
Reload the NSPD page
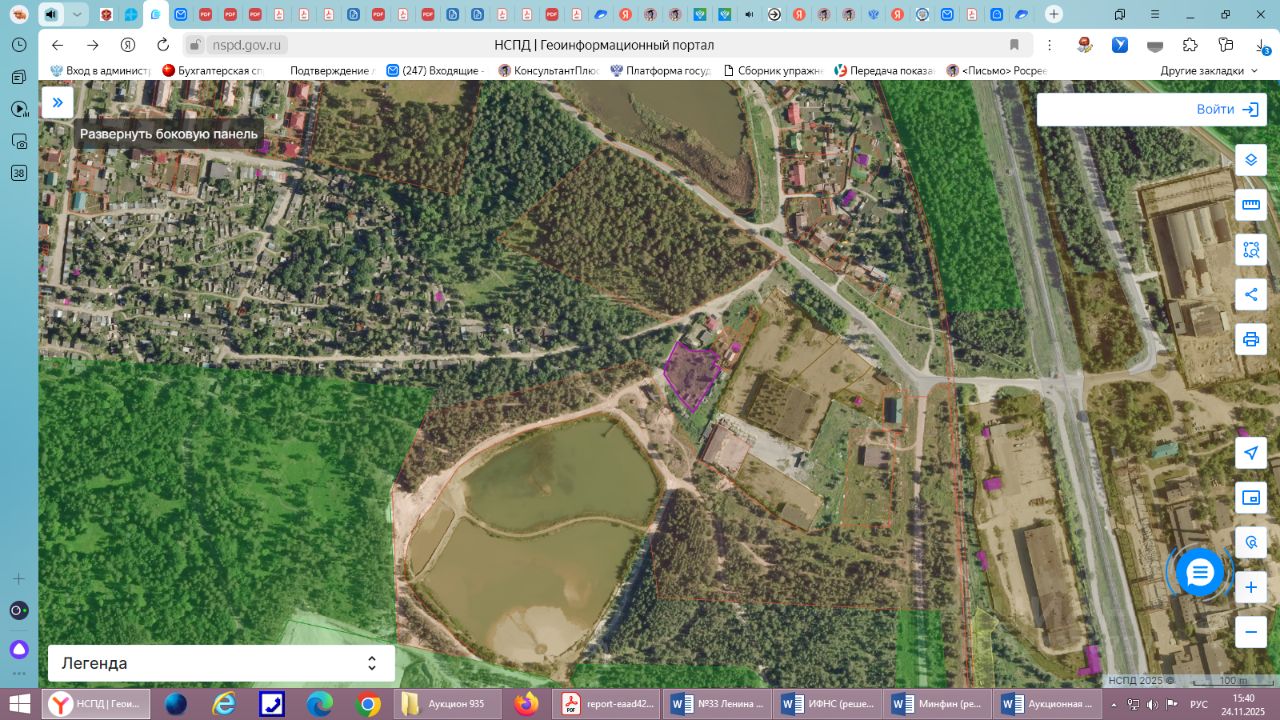(163, 45)
